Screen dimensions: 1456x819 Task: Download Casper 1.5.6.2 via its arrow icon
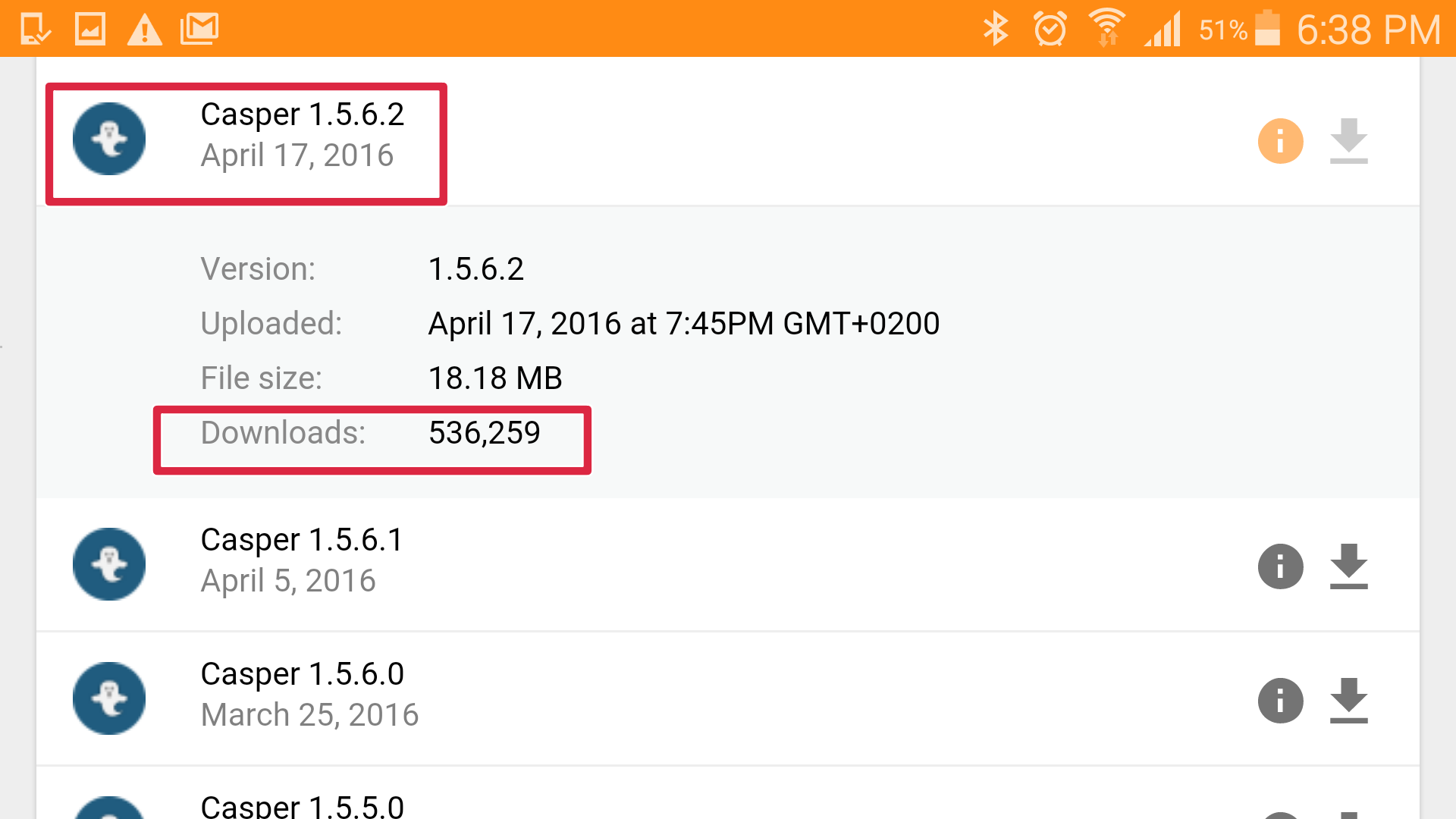pyautogui.click(x=1348, y=141)
